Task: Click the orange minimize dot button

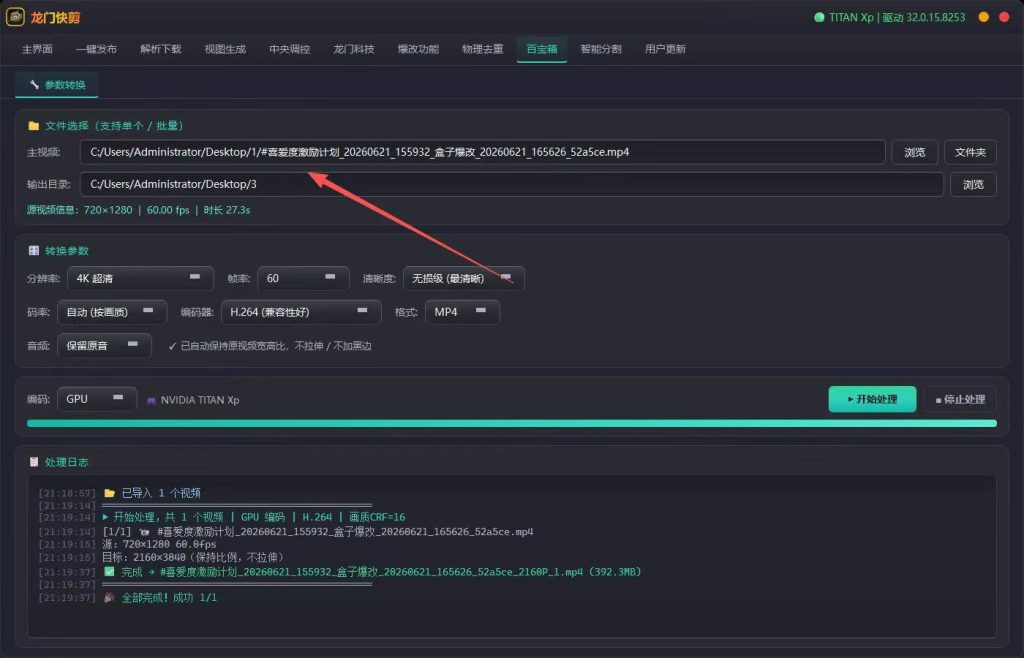Action: (984, 17)
